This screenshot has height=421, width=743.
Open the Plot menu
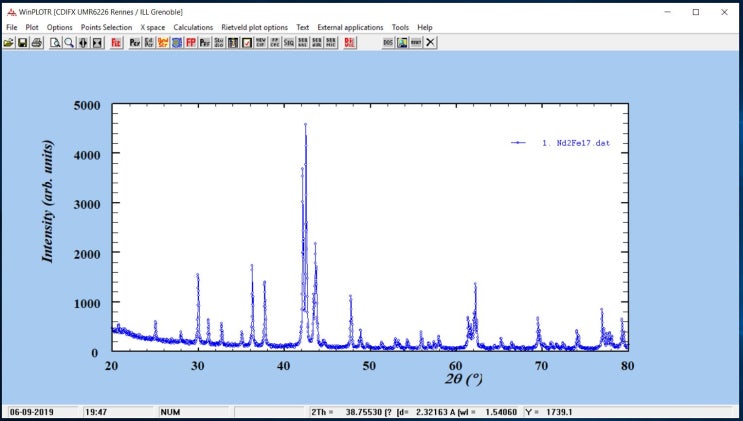pyautogui.click(x=32, y=27)
